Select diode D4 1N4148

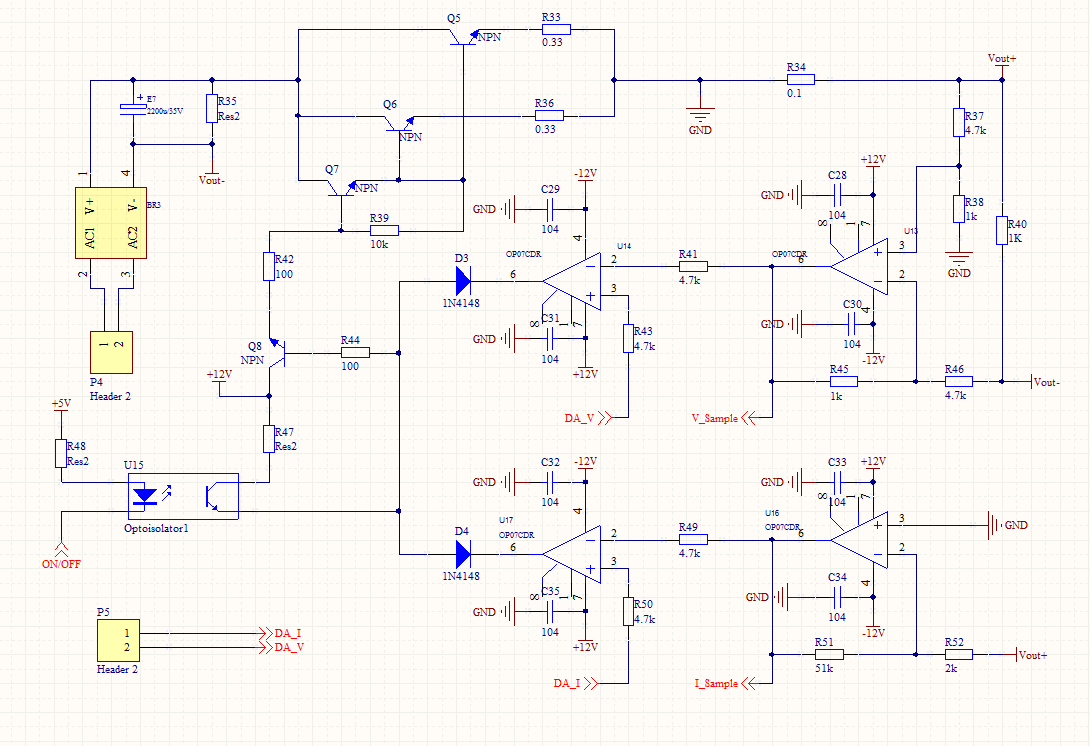point(461,553)
